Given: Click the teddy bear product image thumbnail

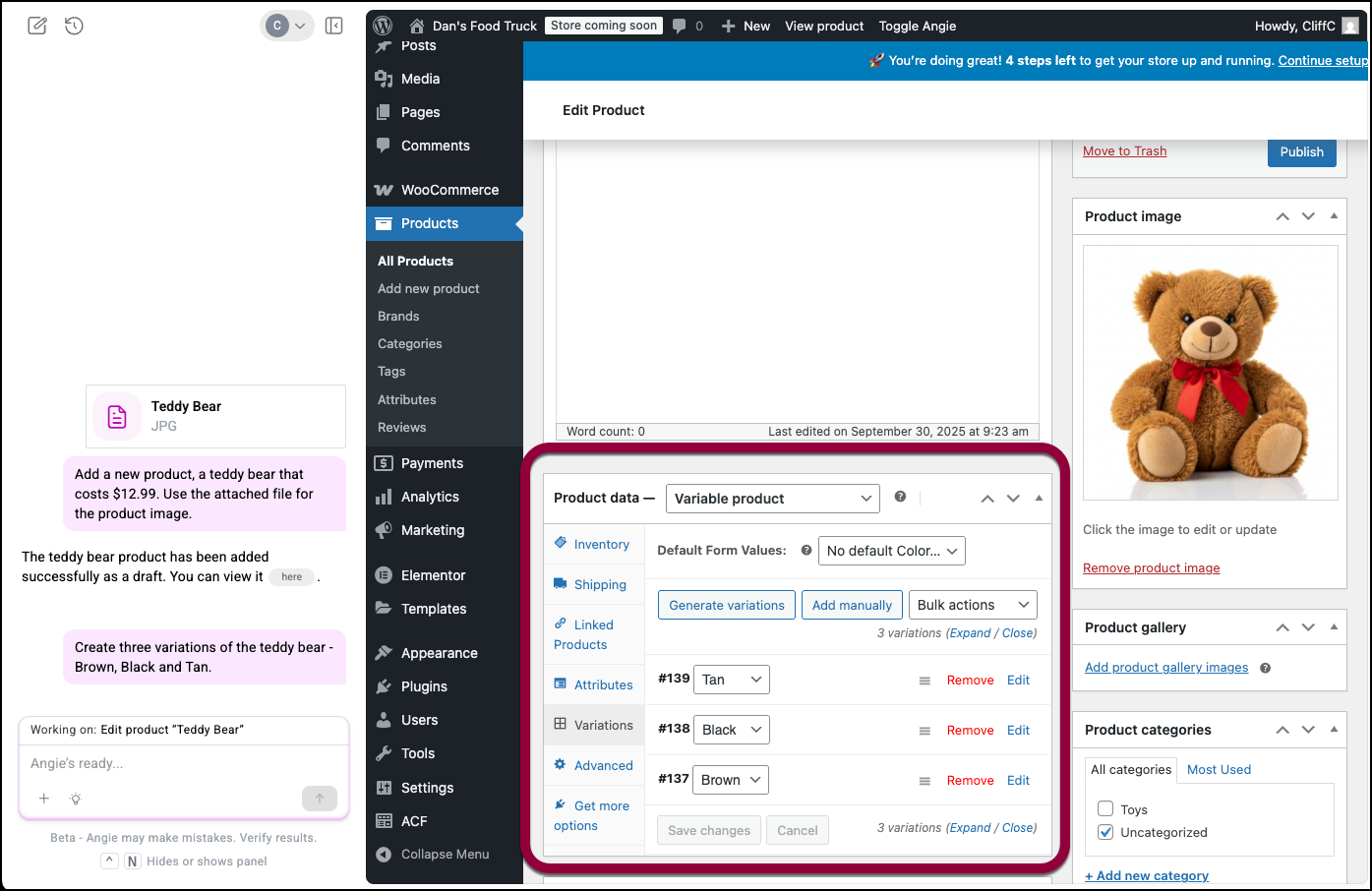Looking at the screenshot, I should (1210, 372).
